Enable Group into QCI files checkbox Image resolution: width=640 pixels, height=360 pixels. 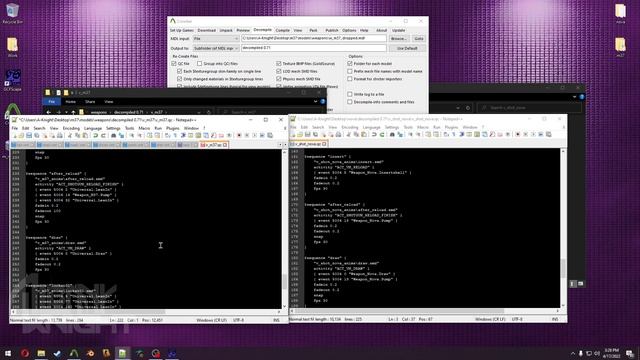(200, 64)
